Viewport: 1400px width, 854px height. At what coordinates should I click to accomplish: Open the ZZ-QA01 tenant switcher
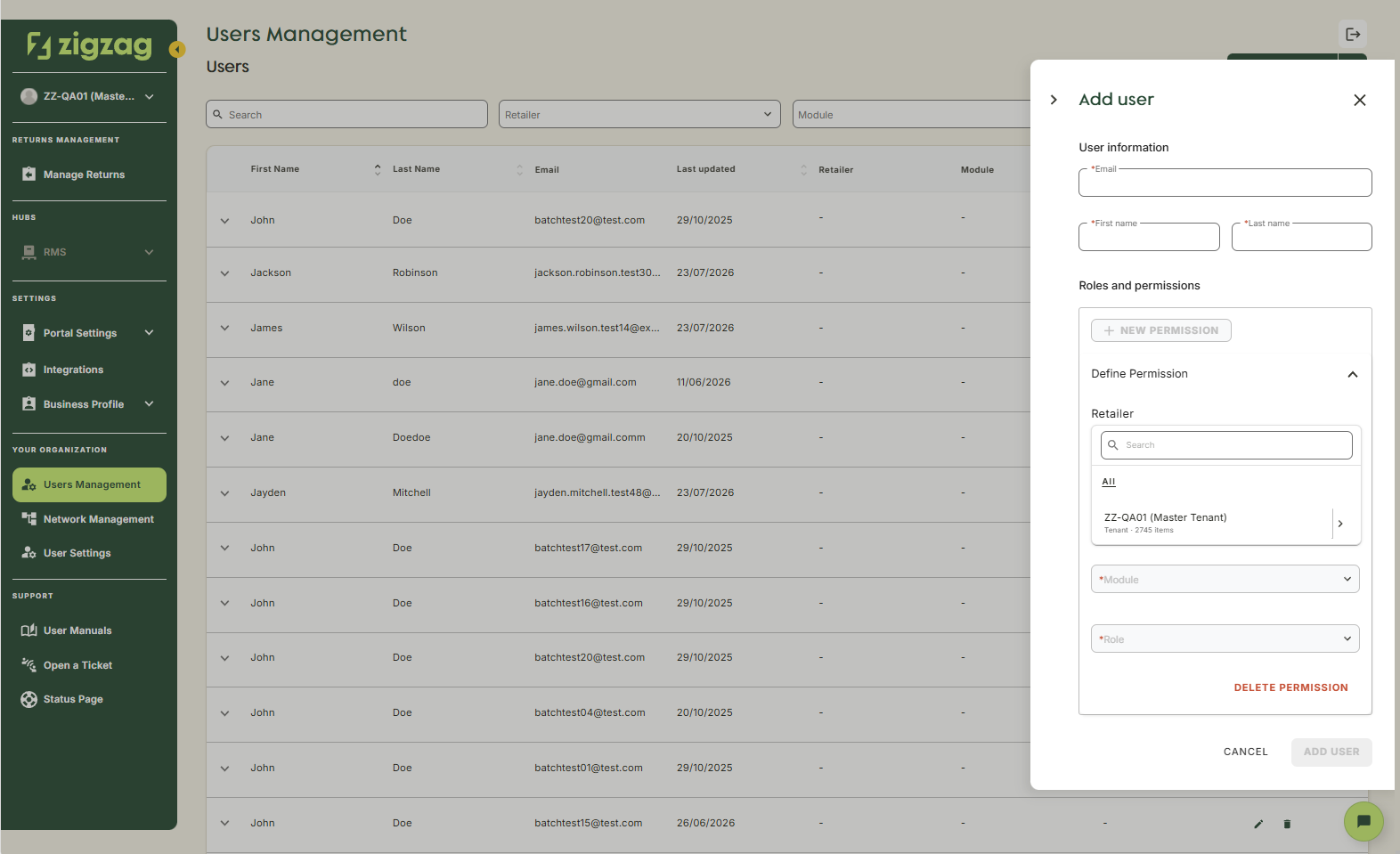coord(89,96)
